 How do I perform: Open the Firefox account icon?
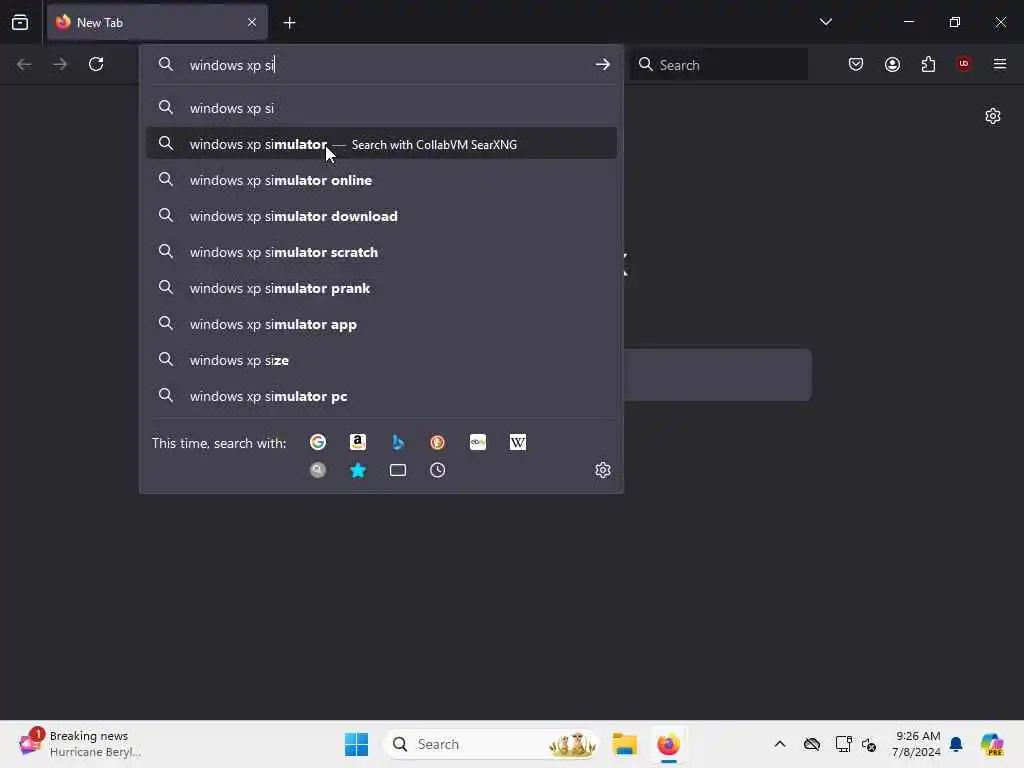pyautogui.click(x=892, y=64)
